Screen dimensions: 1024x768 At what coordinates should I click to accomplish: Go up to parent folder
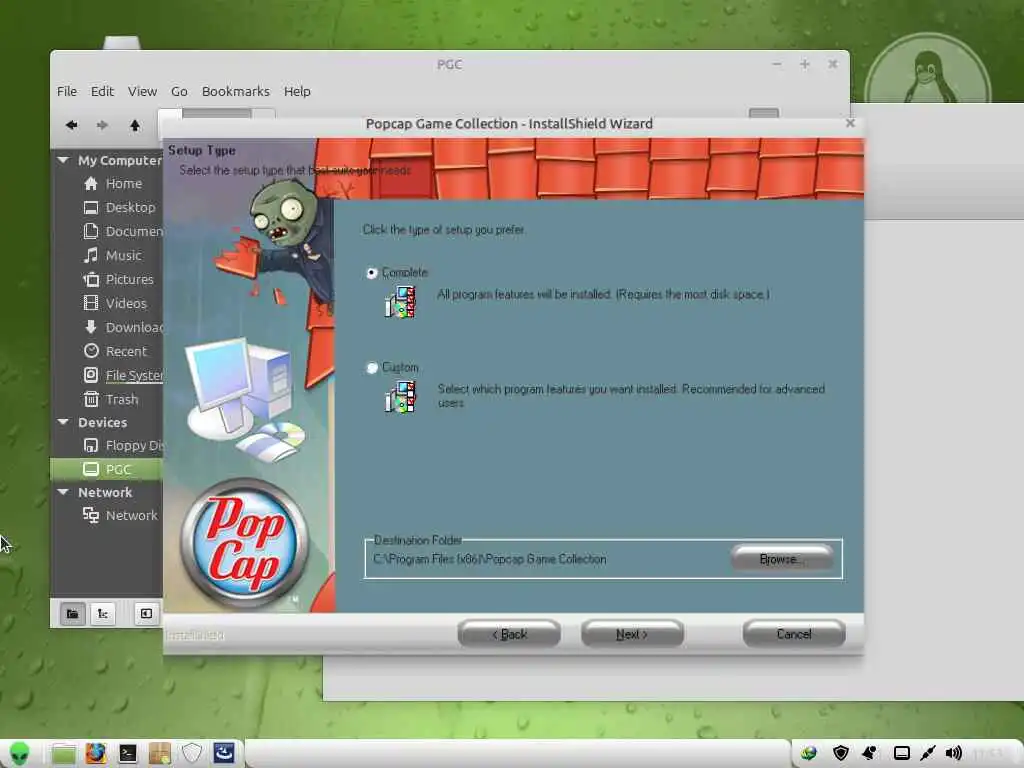135,125
